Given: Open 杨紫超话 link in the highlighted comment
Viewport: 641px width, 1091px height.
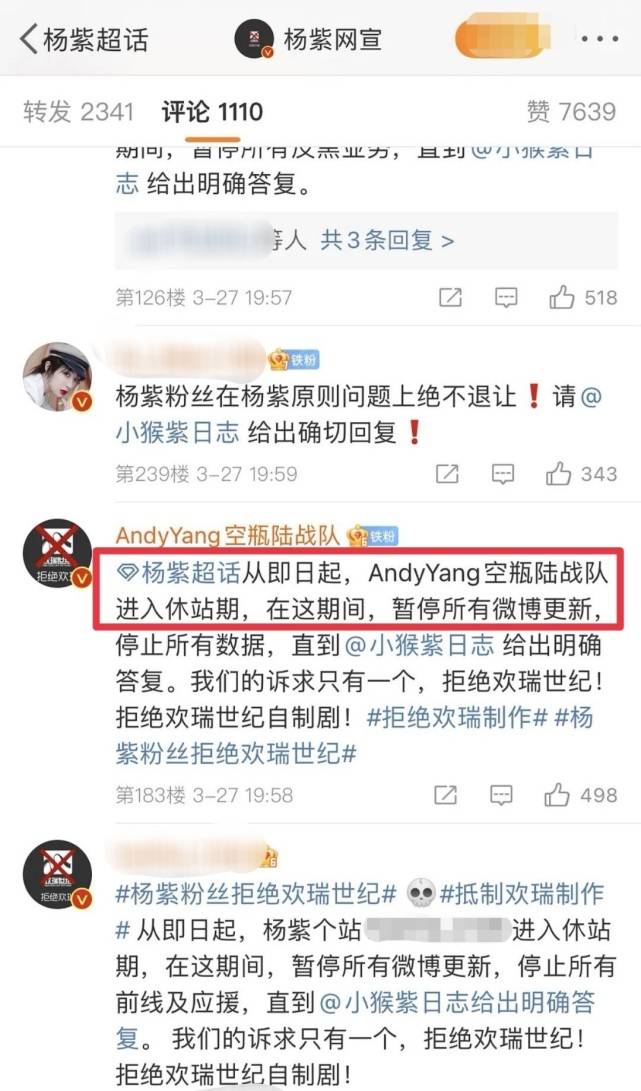Looking at the screenshot, I should (178, 573).
